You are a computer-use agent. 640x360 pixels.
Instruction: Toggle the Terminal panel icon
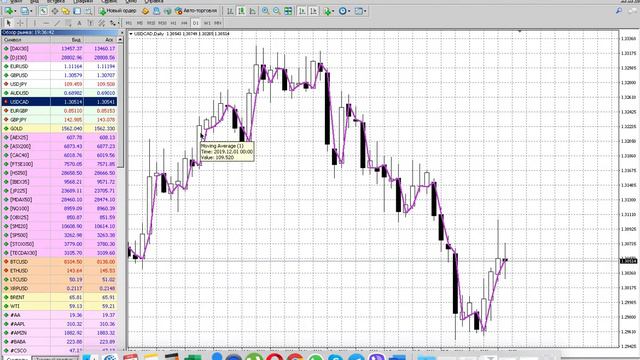(77, 11)
